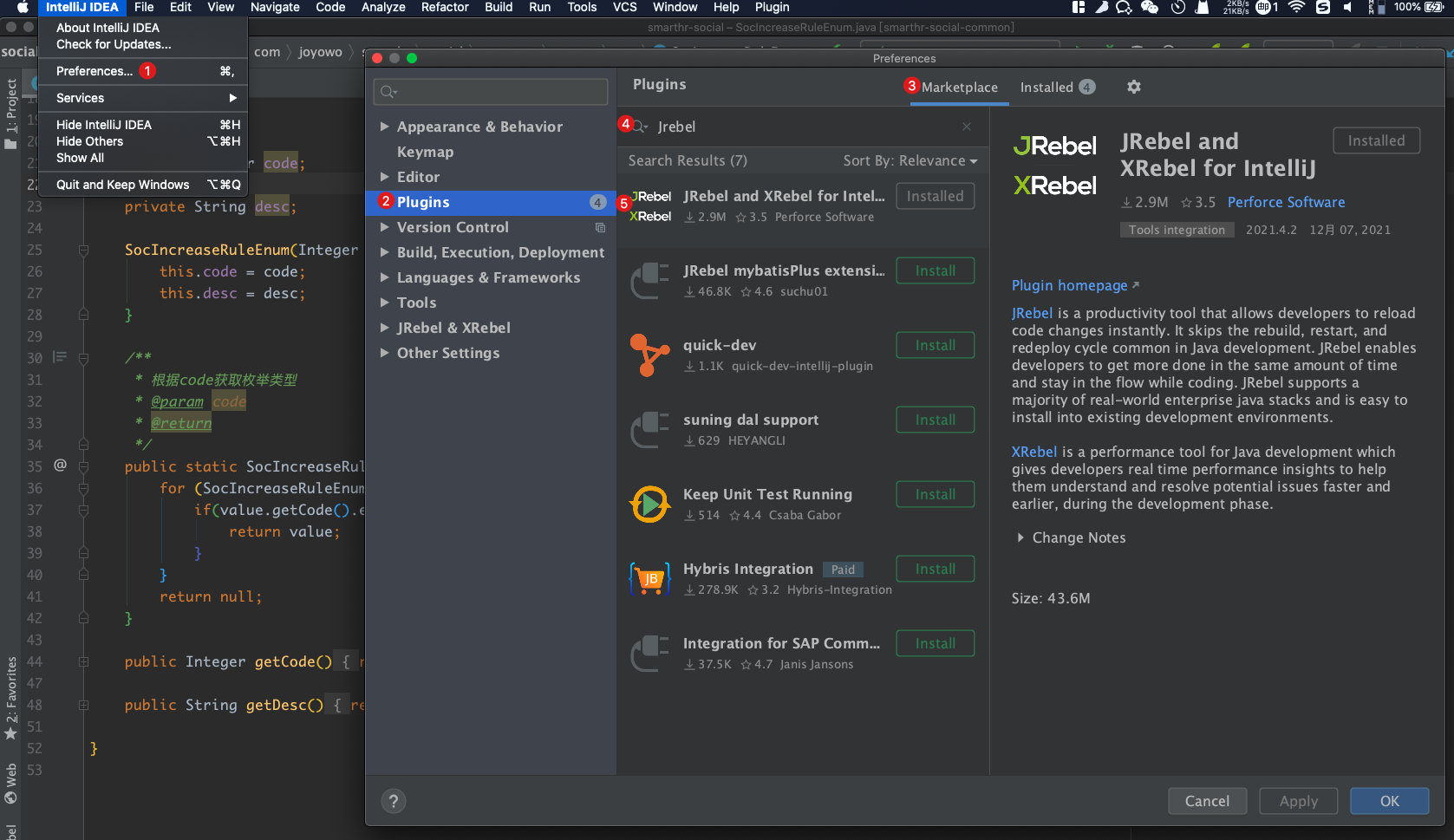Open the Wi-Fi status menu

point(1296,7)
